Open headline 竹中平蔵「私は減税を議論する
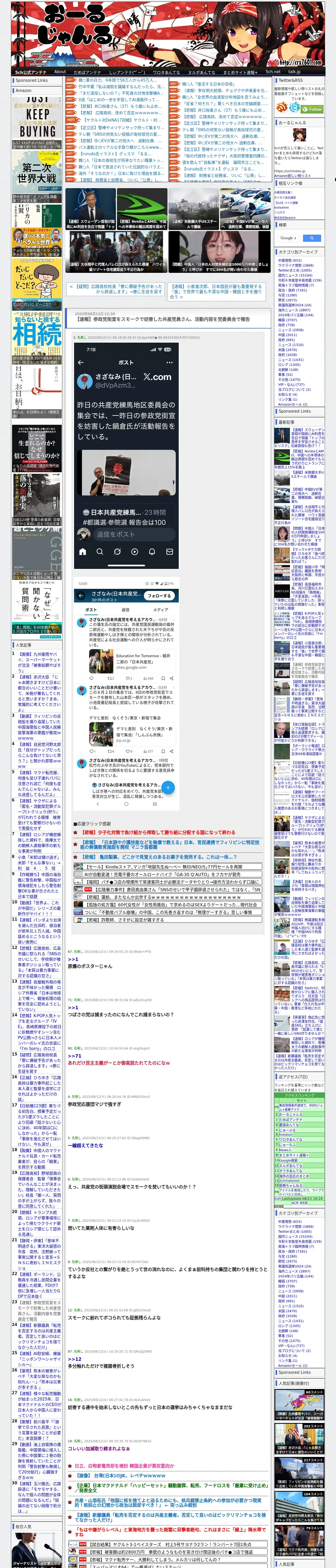This screenshot has height=1568, width=336. coord(121,87)
